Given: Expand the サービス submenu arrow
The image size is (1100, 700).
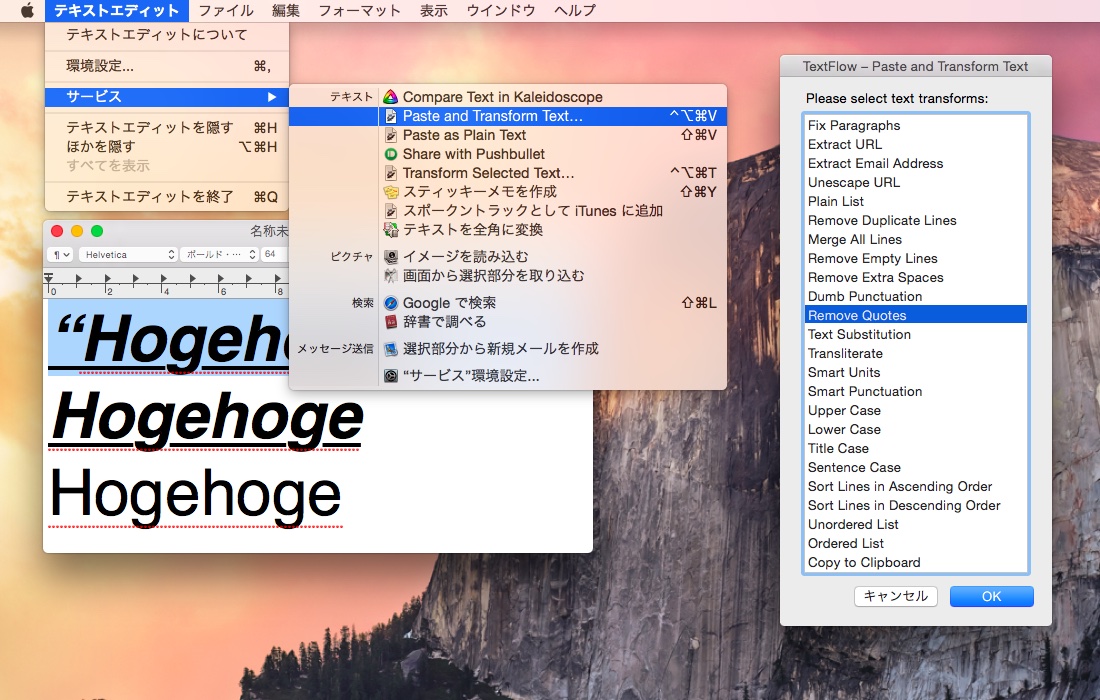Looking at the screenshot, I should click(271, 97).
